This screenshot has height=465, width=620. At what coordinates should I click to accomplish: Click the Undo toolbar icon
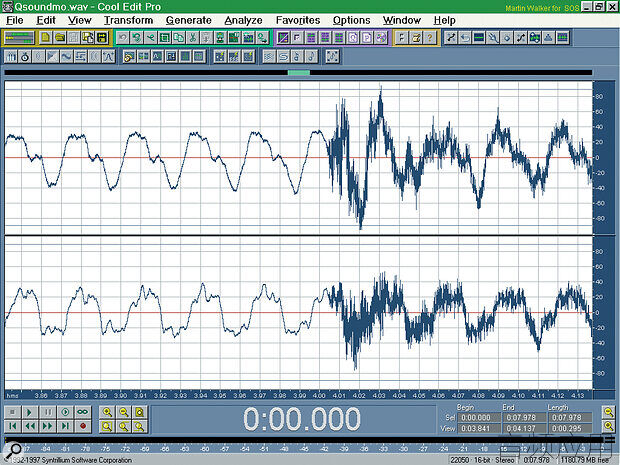123,38
